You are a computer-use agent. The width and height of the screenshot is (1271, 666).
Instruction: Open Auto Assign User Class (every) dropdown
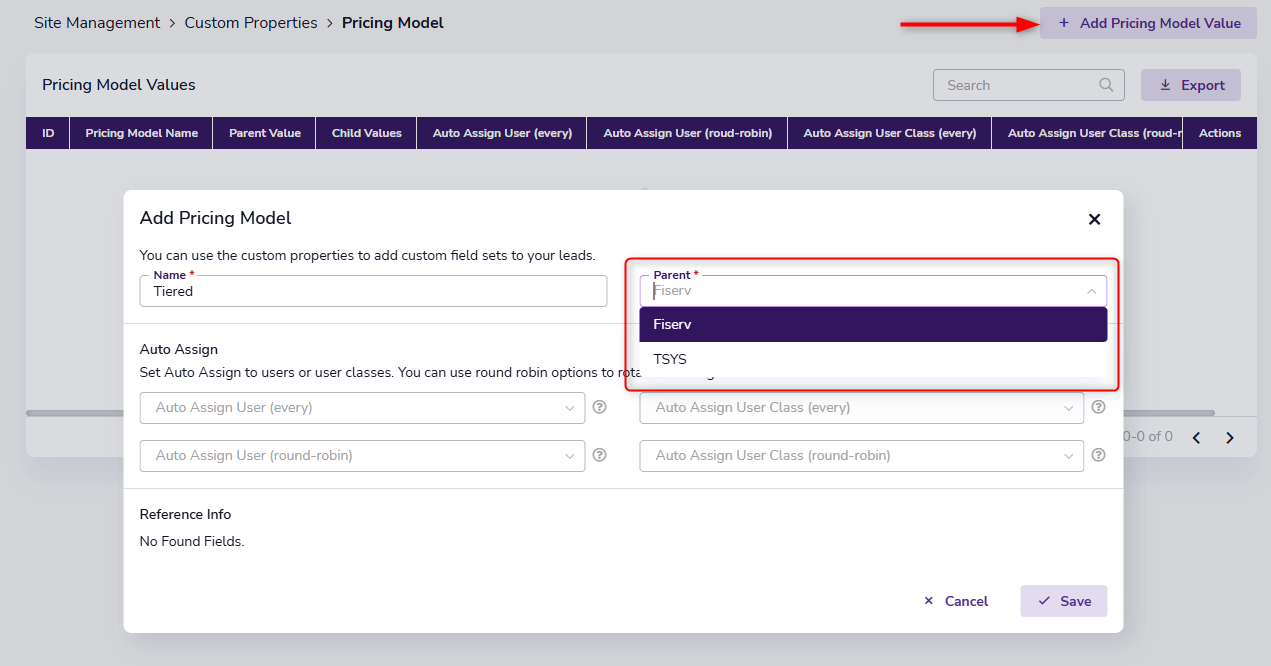click(x=862, y=407)
